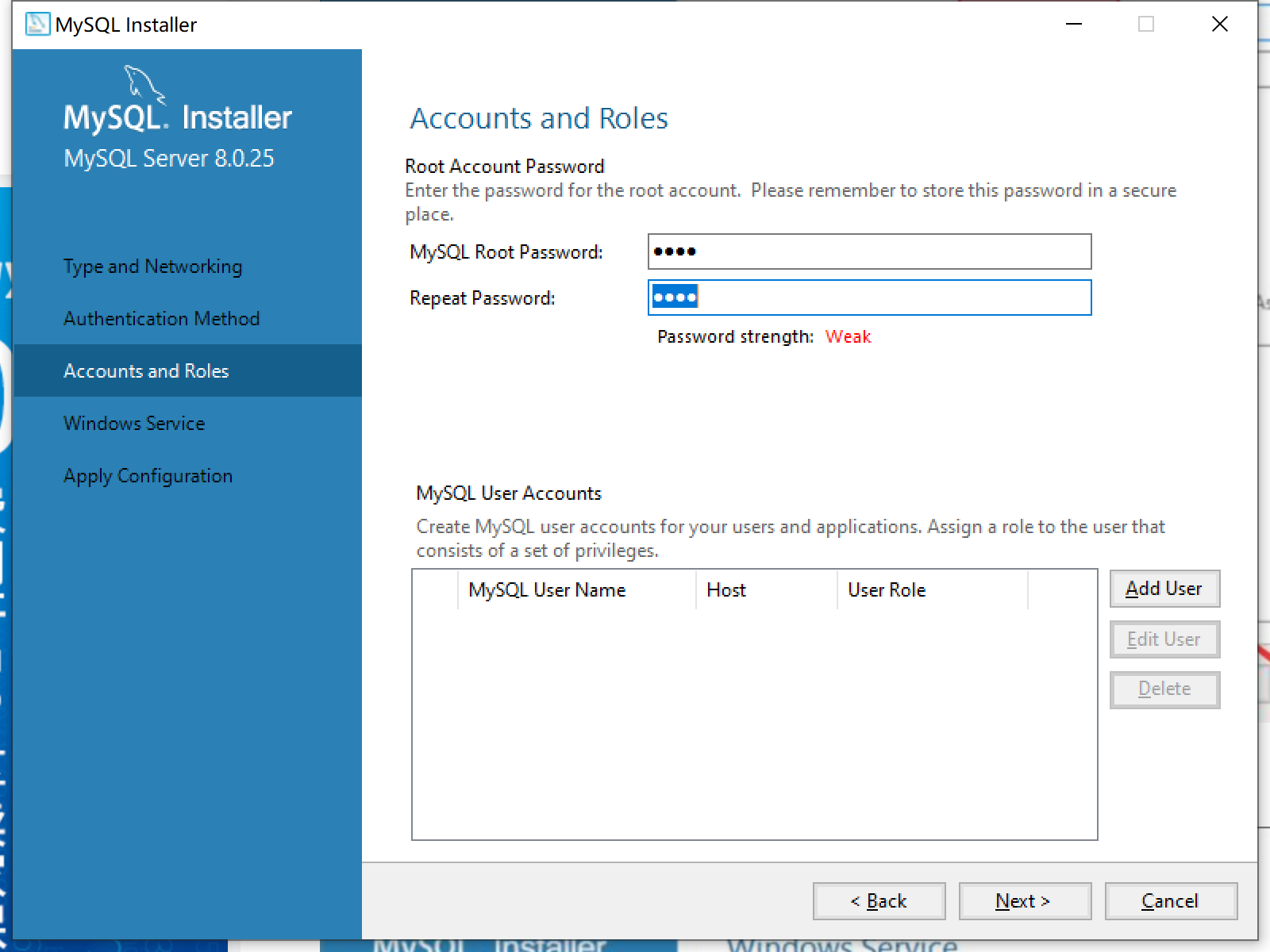Screen dimensions: 1270x952
Task: Click the Root Account Password section label
Action: (x=505, y=167)
